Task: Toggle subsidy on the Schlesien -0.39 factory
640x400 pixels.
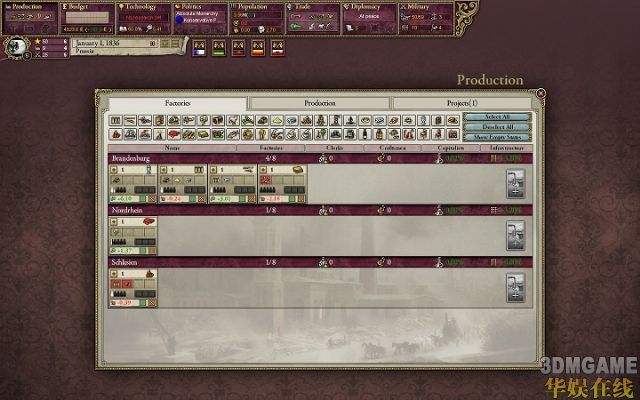Action: [x=143, y=302]
